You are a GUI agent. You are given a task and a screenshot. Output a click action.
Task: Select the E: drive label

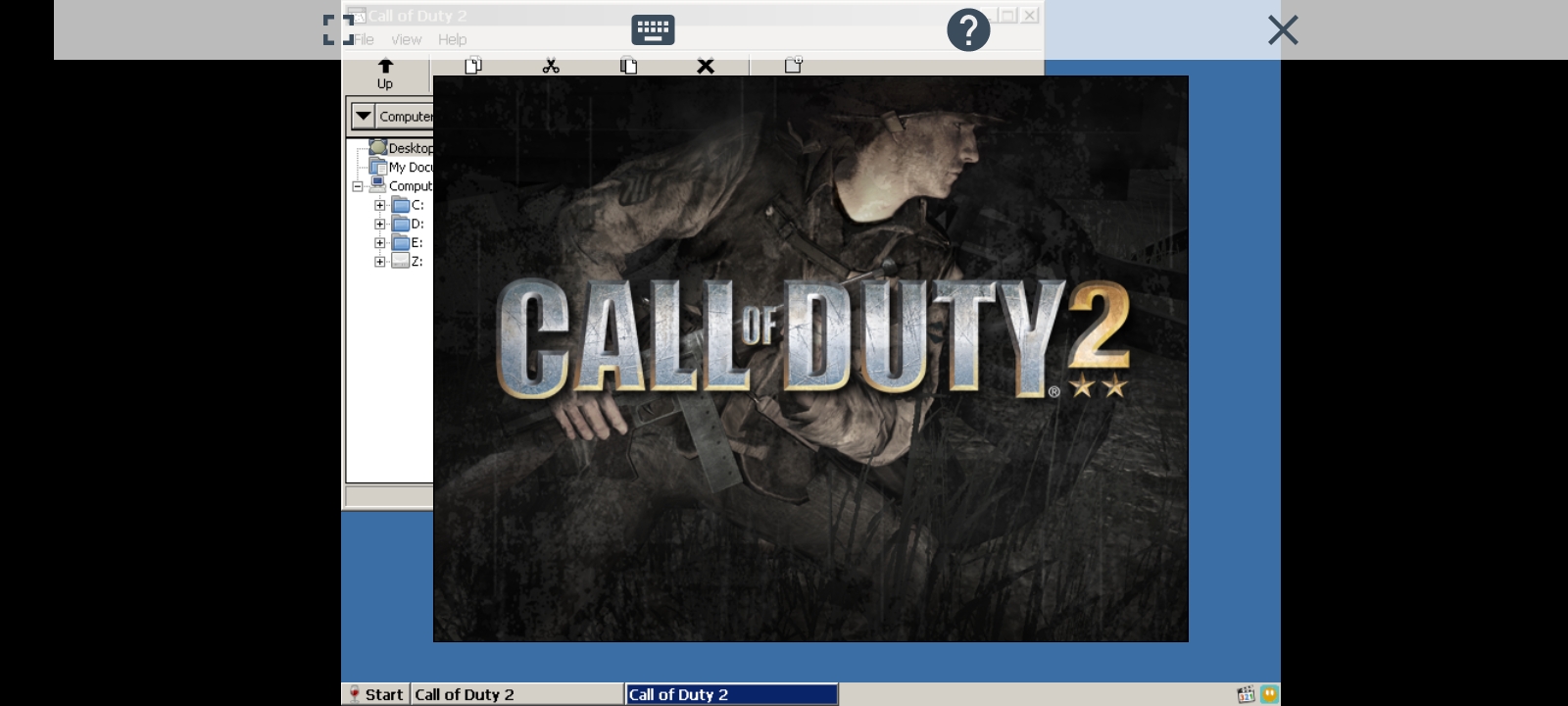417,242
